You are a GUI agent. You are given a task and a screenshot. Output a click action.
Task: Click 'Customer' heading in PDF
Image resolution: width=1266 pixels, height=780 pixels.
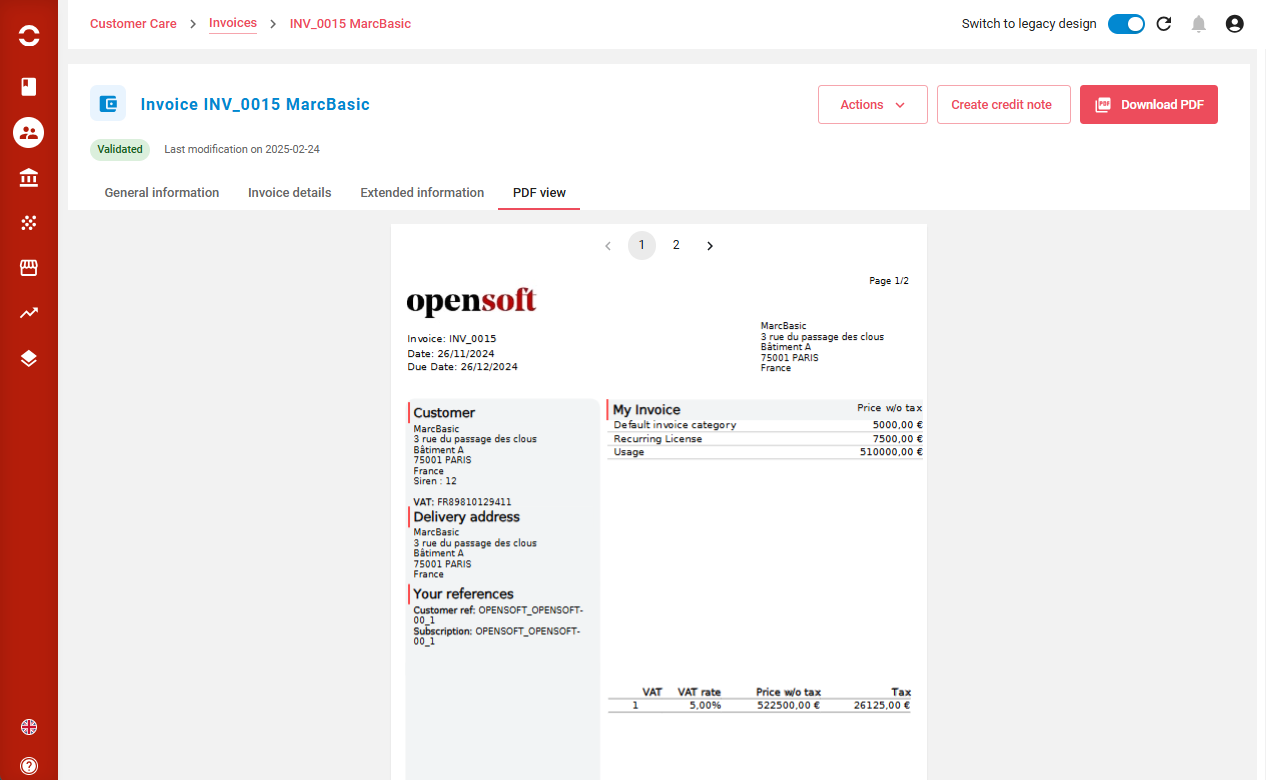point(444,413)
